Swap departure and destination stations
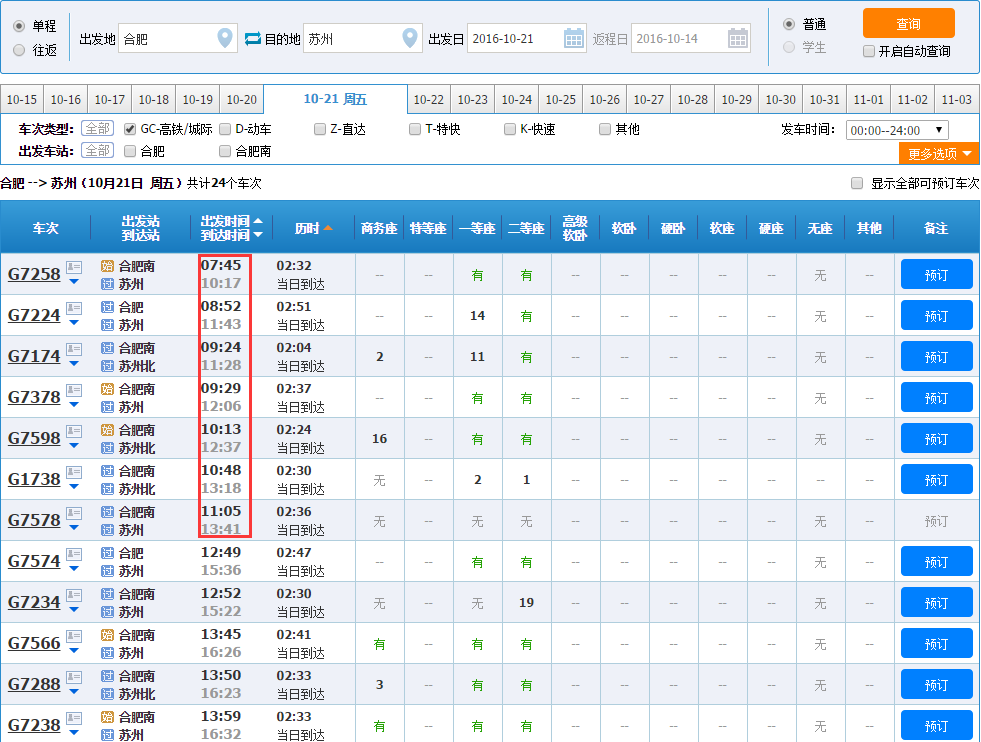 (252, 39)
